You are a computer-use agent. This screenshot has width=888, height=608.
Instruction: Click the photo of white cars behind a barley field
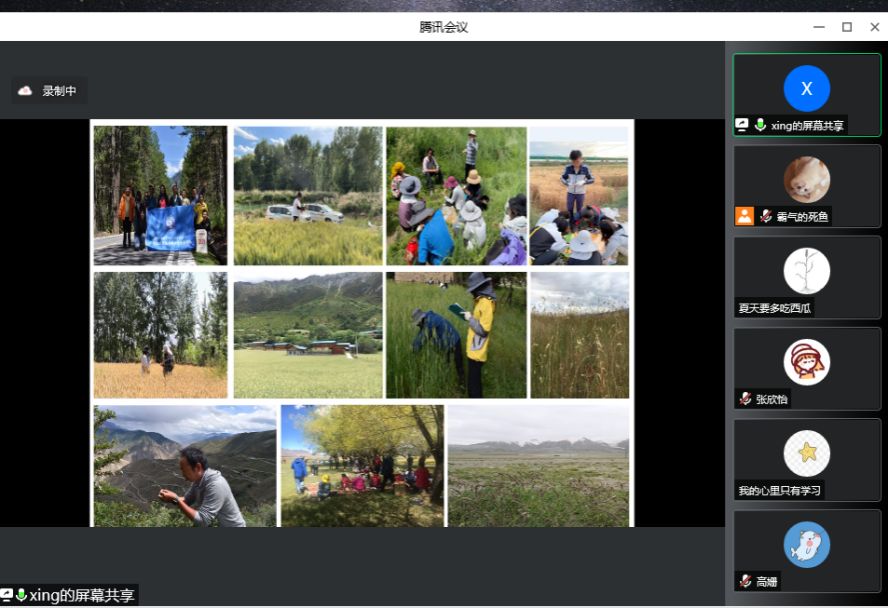coord(308,195)
